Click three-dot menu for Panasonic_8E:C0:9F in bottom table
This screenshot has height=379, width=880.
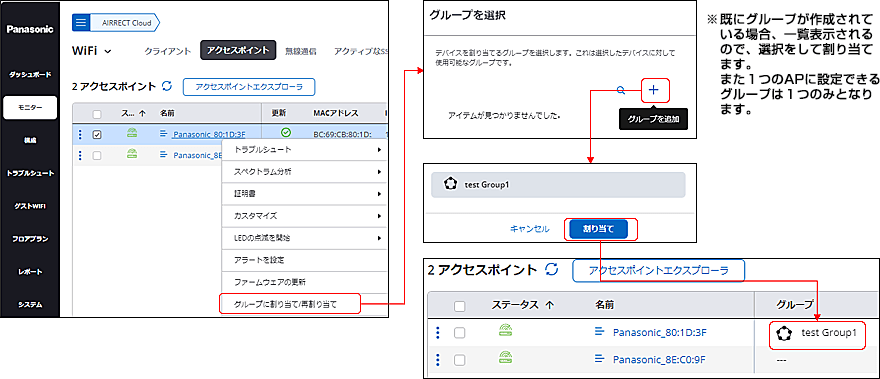pyautogui.click(x=438, y=359)
